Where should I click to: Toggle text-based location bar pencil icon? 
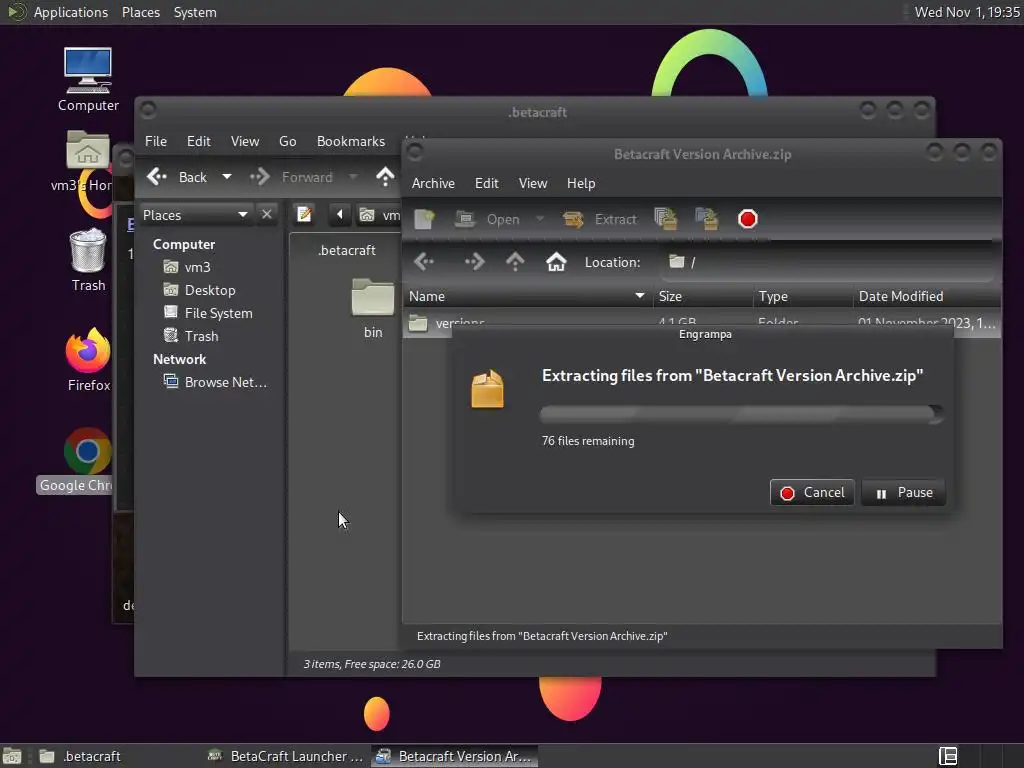click(304, 214)
